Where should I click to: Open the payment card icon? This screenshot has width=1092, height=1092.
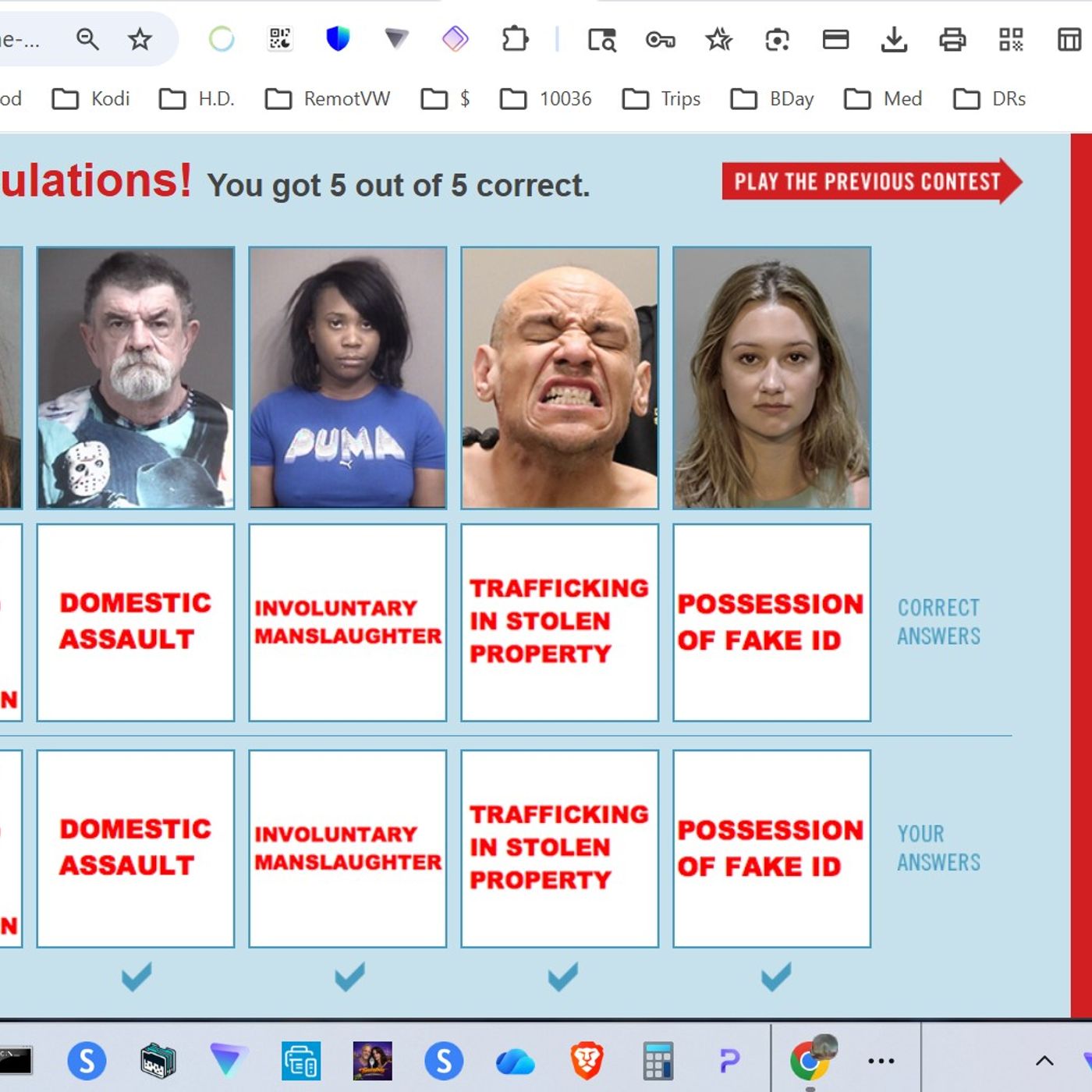[835, 39]
